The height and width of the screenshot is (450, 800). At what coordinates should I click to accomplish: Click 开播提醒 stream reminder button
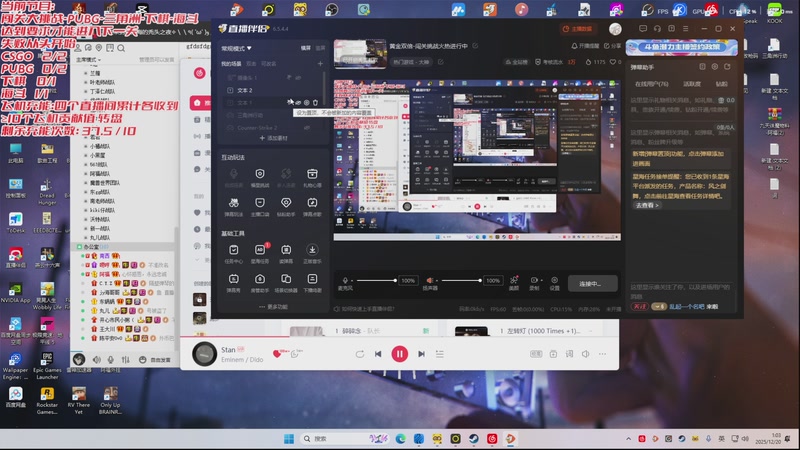(x=585, y=46)
